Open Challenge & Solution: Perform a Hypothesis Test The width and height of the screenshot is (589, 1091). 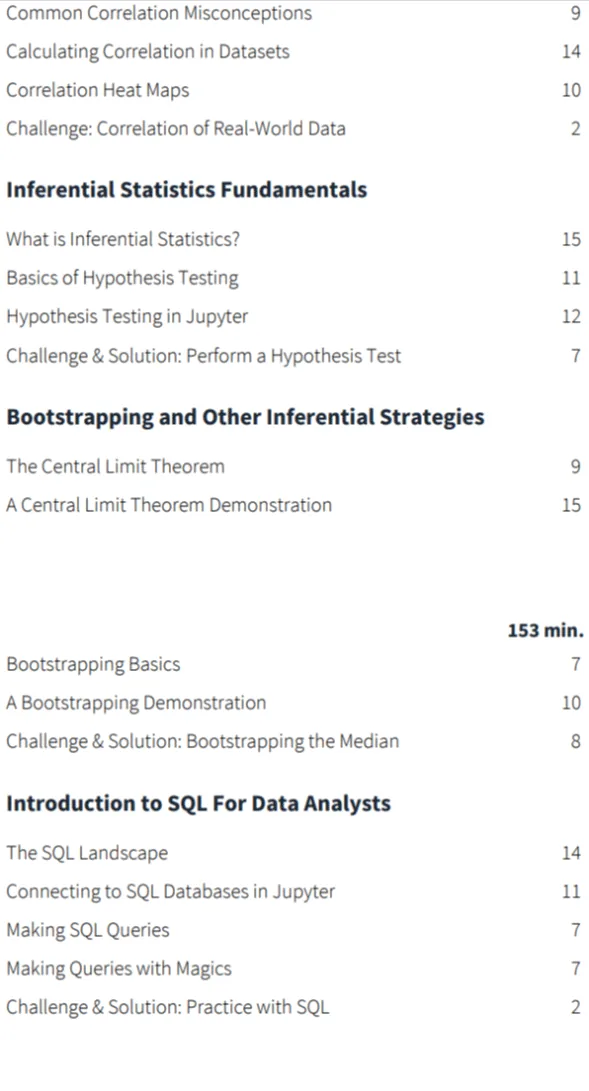204,356
